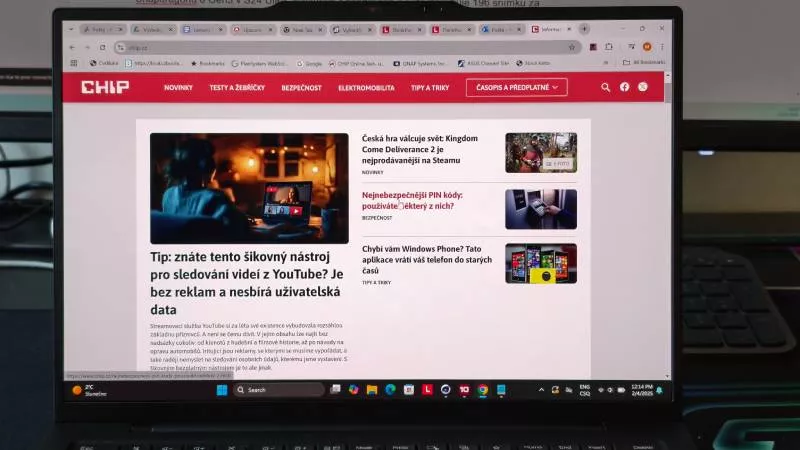Open a new browser tab with plus button

coord(584,30)
